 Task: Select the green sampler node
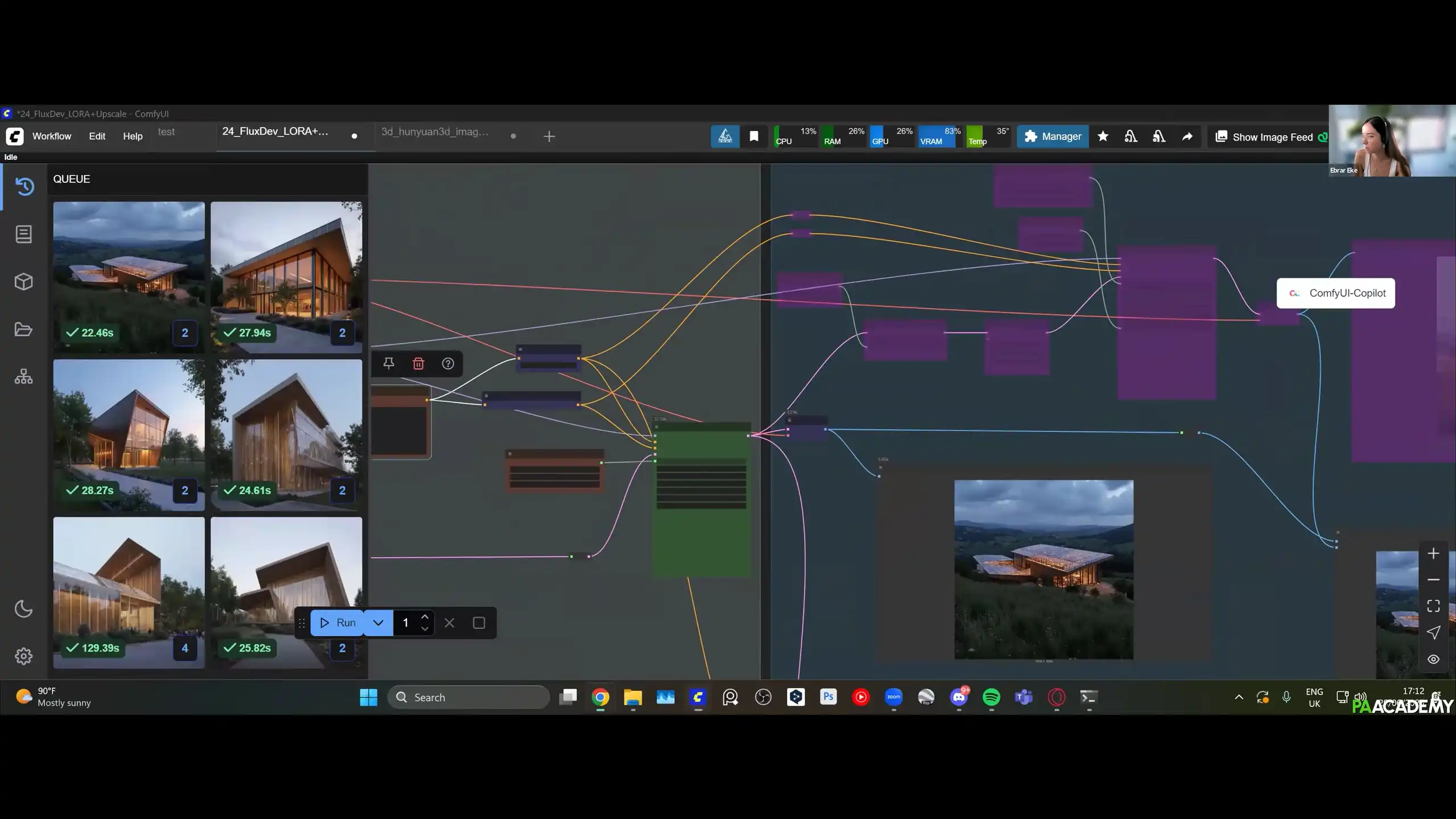pyautogui.click(x=702, y=500)
